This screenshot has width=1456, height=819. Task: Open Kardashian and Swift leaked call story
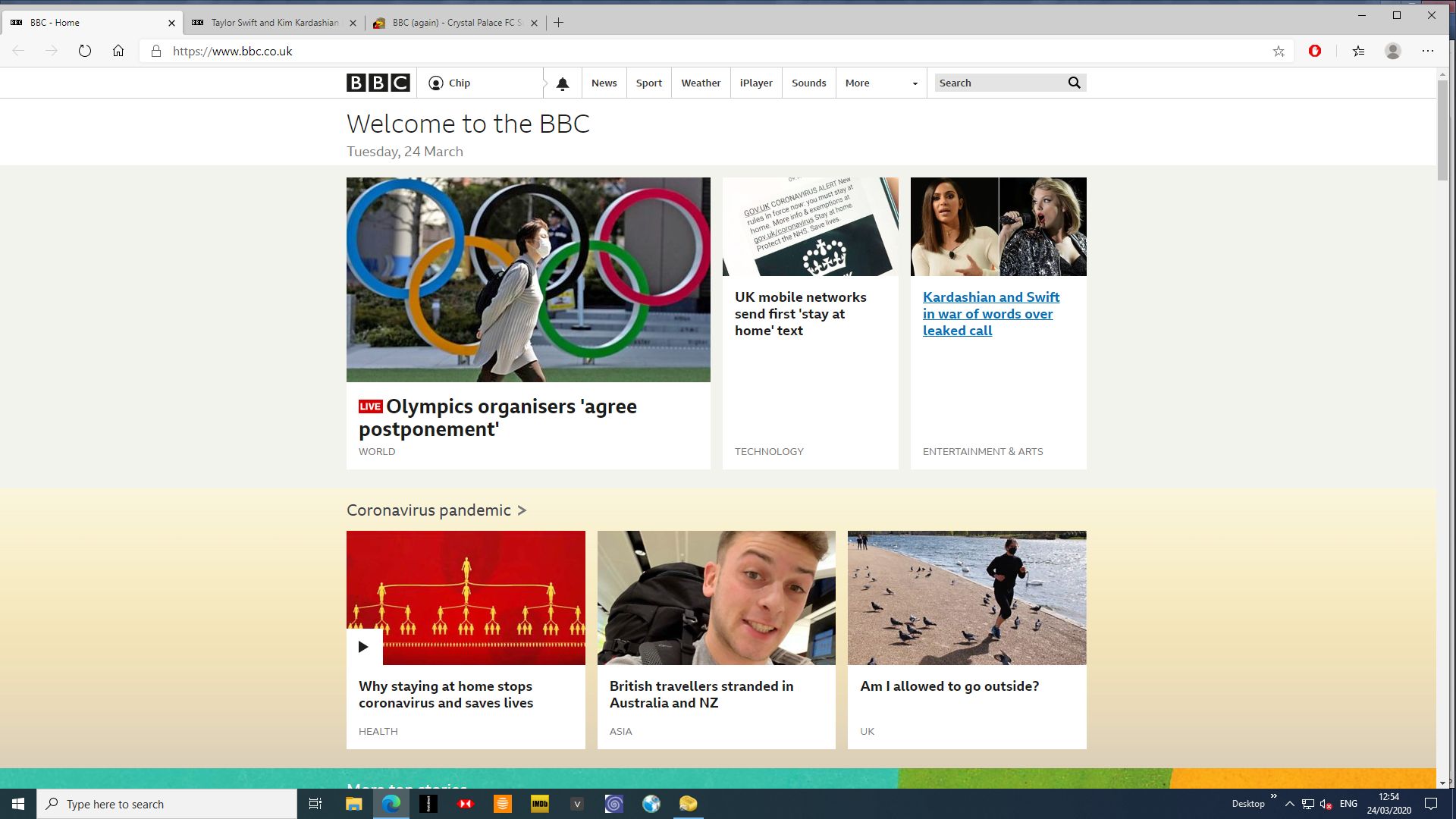(x=990, y=314)
